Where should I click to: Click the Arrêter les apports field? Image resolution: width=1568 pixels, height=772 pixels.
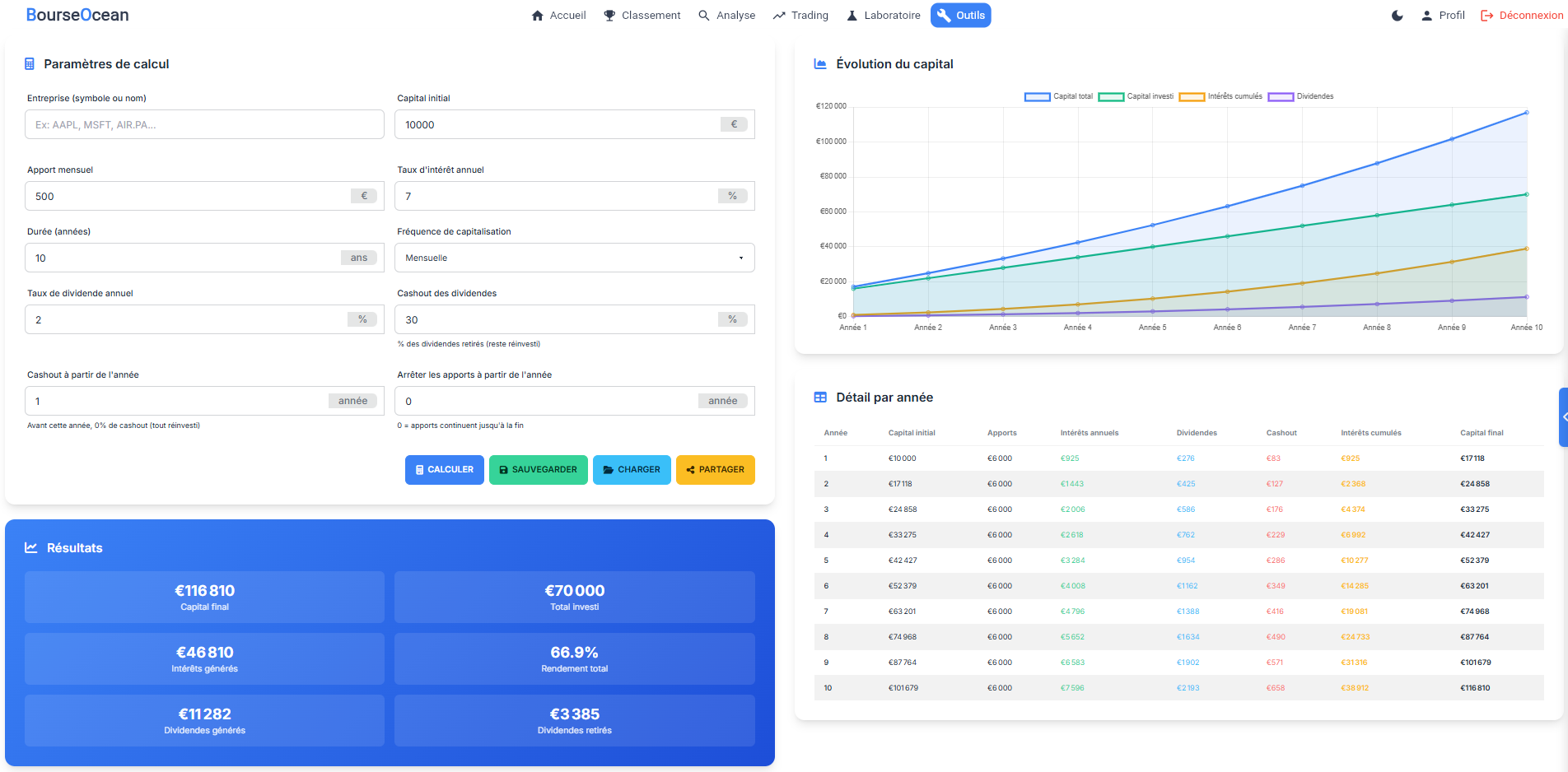pos(574,401)
